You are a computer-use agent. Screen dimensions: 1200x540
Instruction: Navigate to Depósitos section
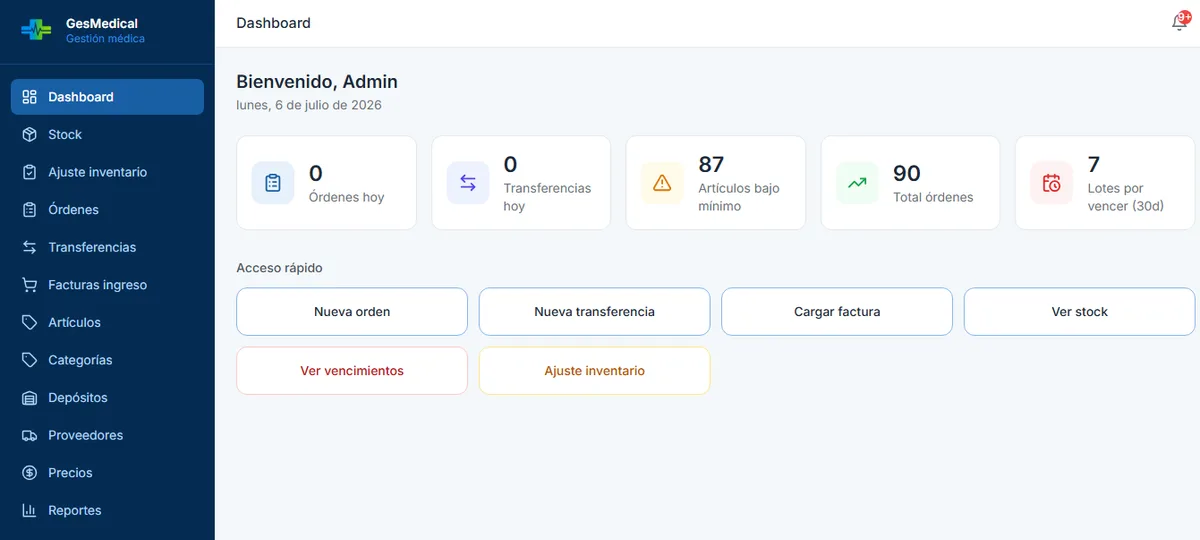tap(107, 398)
